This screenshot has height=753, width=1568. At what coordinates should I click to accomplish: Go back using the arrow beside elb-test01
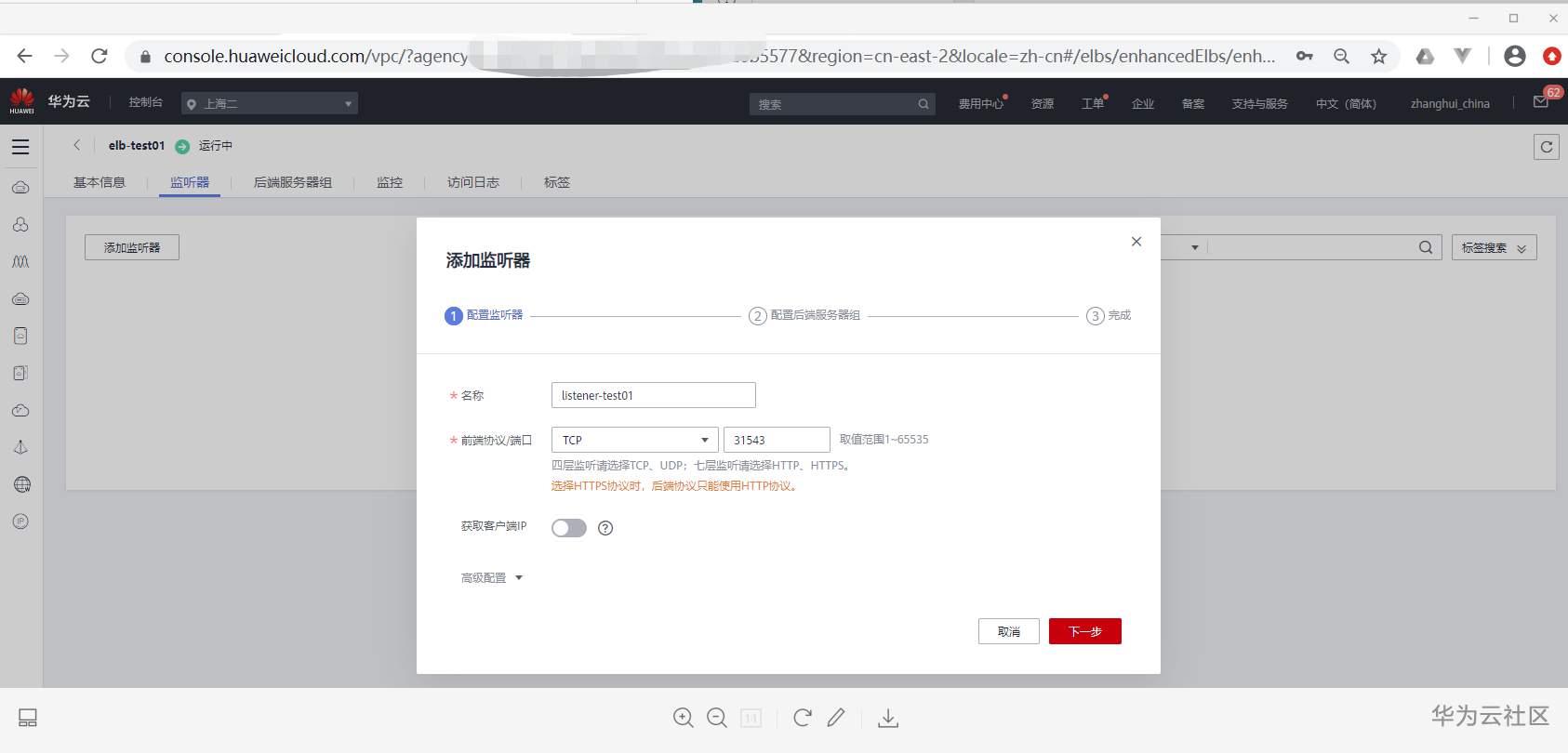click(77, 145)
